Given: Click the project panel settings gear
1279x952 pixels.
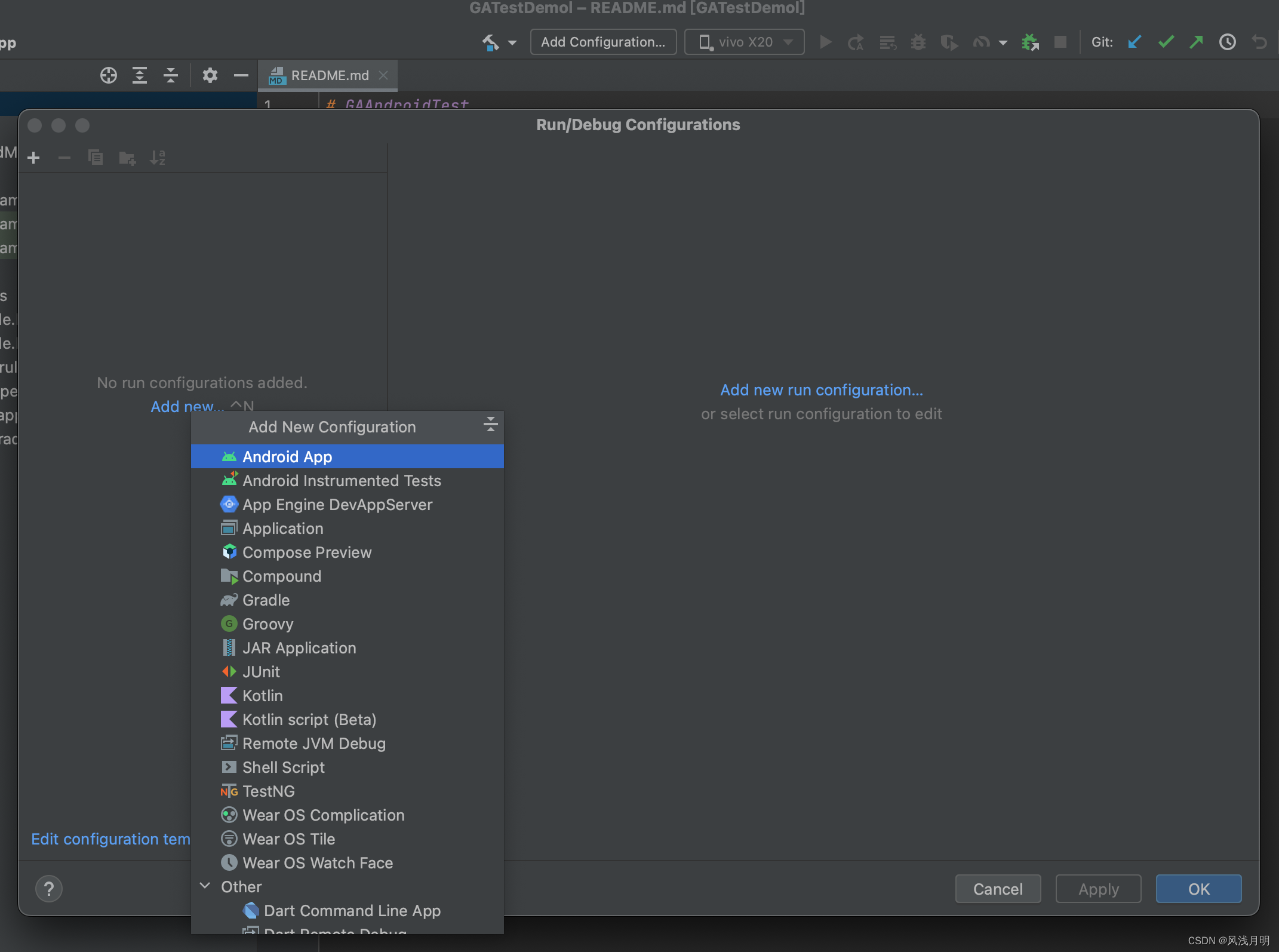Looking at the screenshot, I should (x=210, y=75).
